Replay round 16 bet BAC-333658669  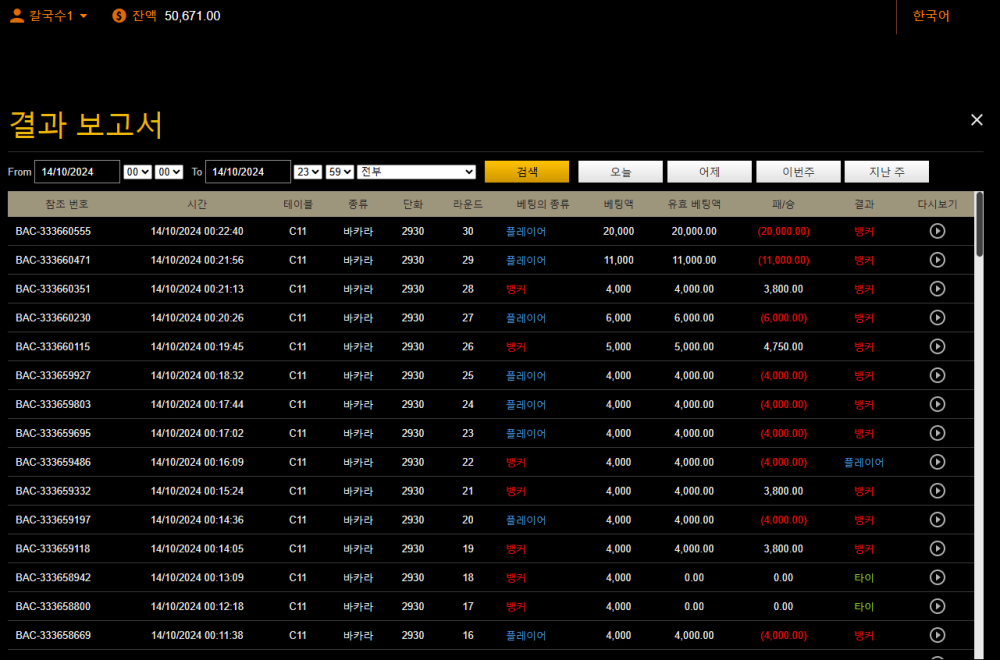[x=937, y=635]
